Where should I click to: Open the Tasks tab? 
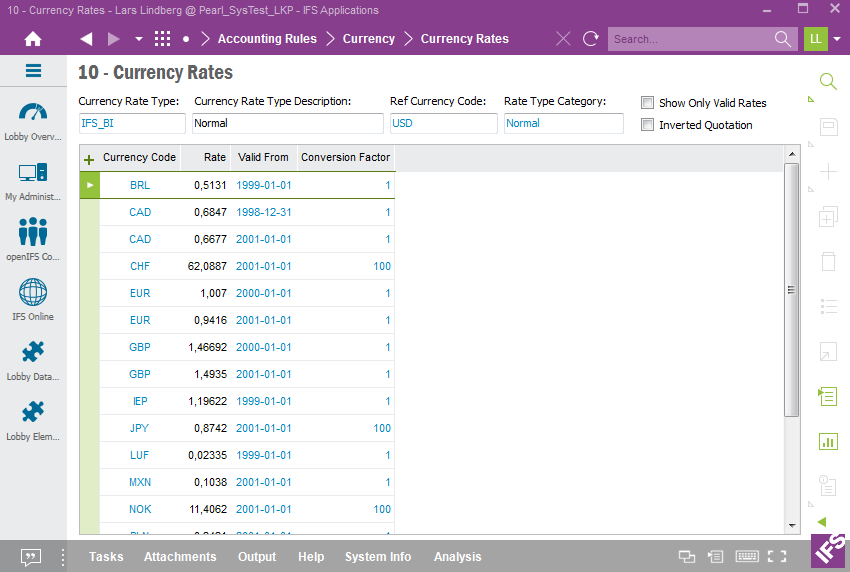click(106, 557)
